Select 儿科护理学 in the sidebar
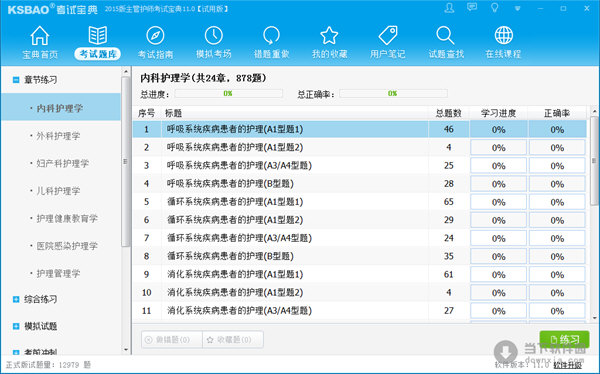This screenshot has height=374, width=600. (x=59, y=191)
